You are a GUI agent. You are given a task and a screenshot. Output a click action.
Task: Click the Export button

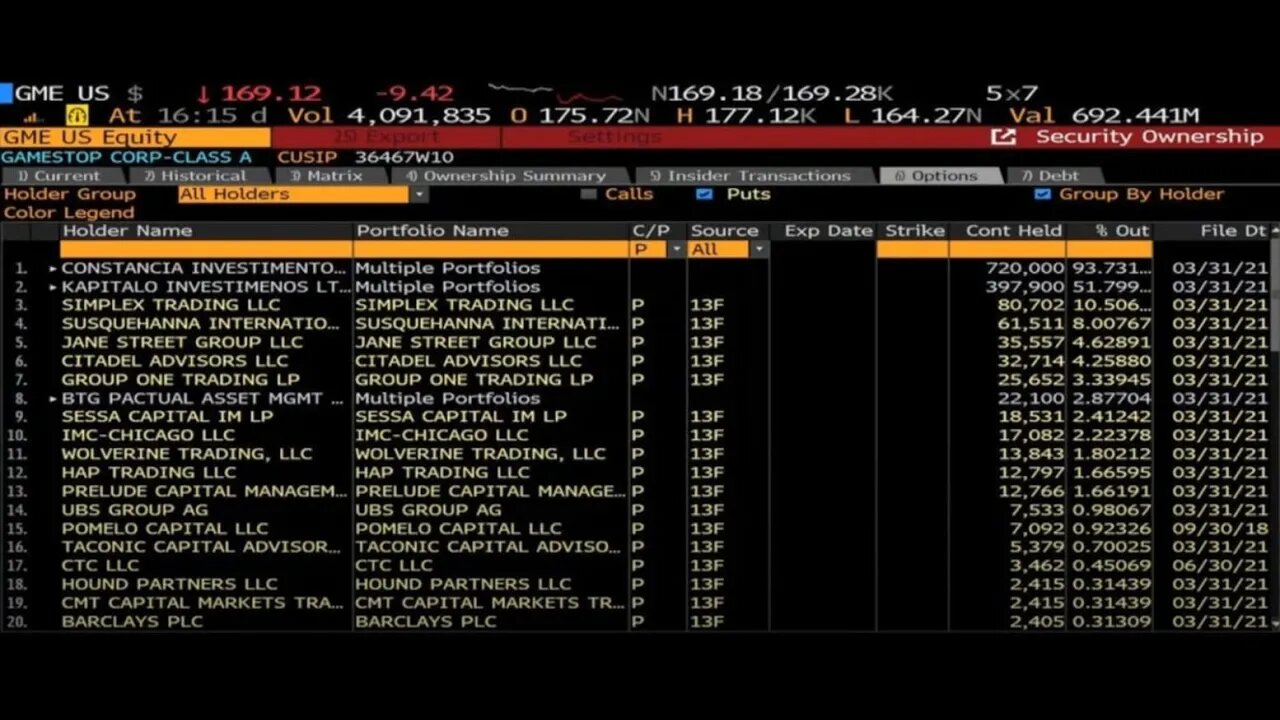pyautogui.click(x=385, y=137)
